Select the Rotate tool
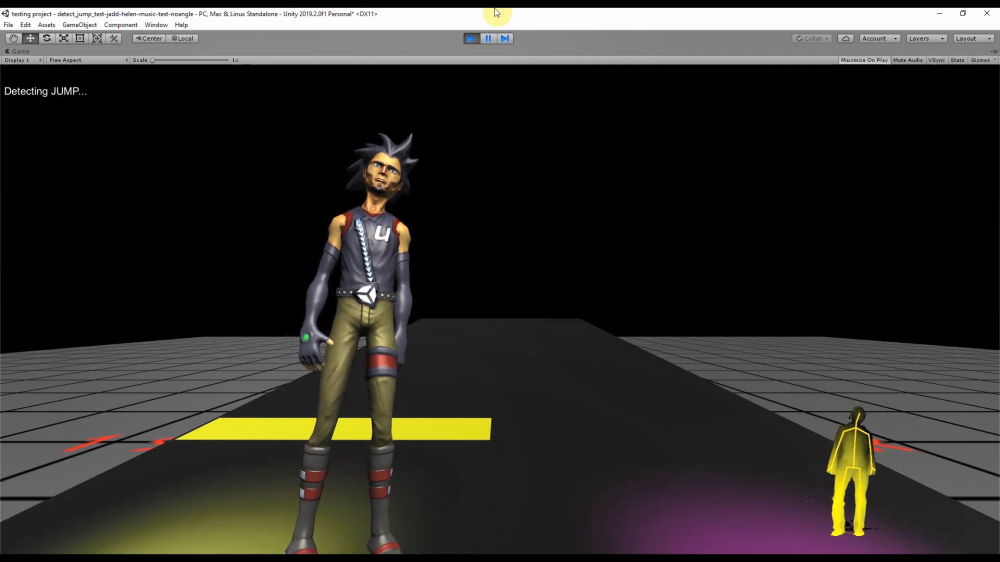Viewport: 1000px width, 562px height. click(x=47, y=38)
